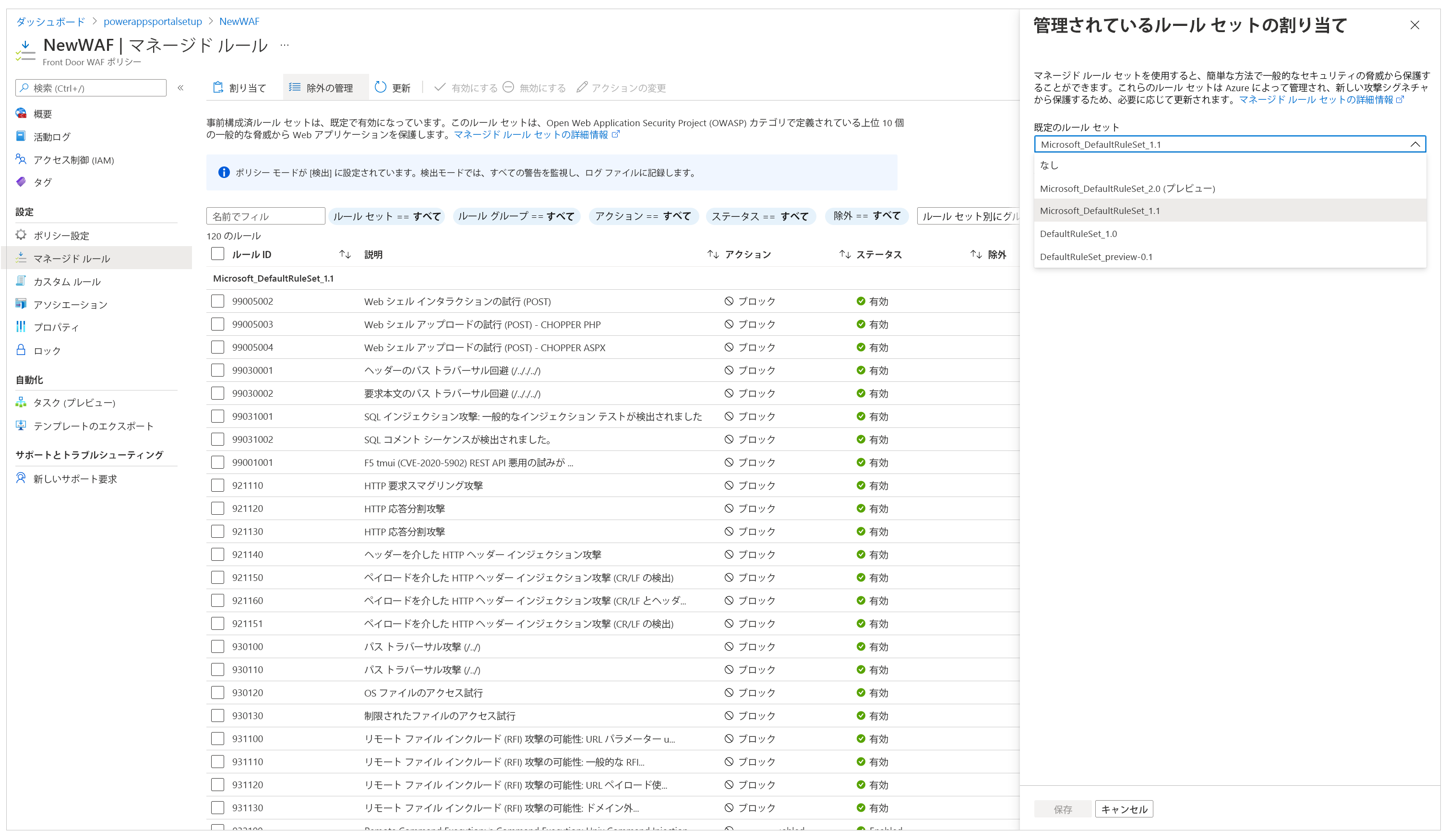Click the 保存 button

pos(1062,809)
